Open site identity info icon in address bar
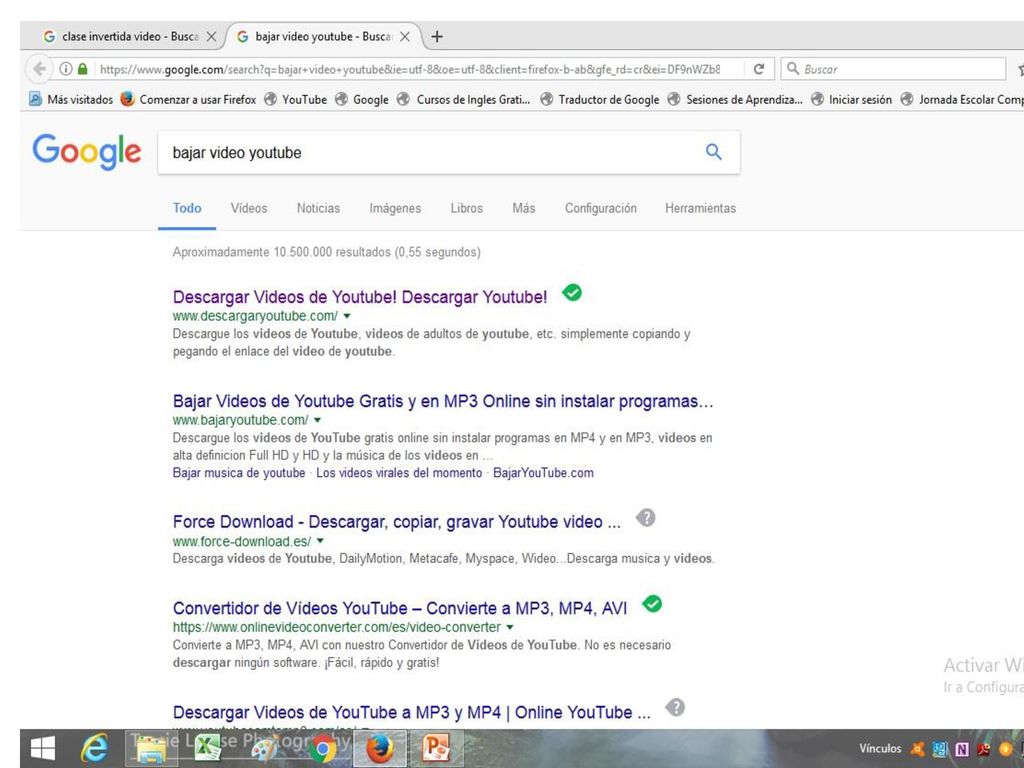Viewport: 1024px width, 768px height. coord(66,69)
